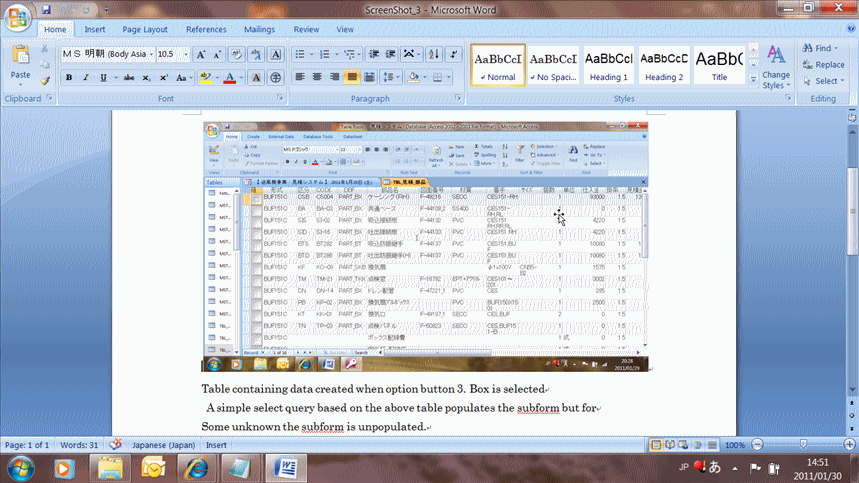Apply the Title style
The image size is (859, 483).
719,65
